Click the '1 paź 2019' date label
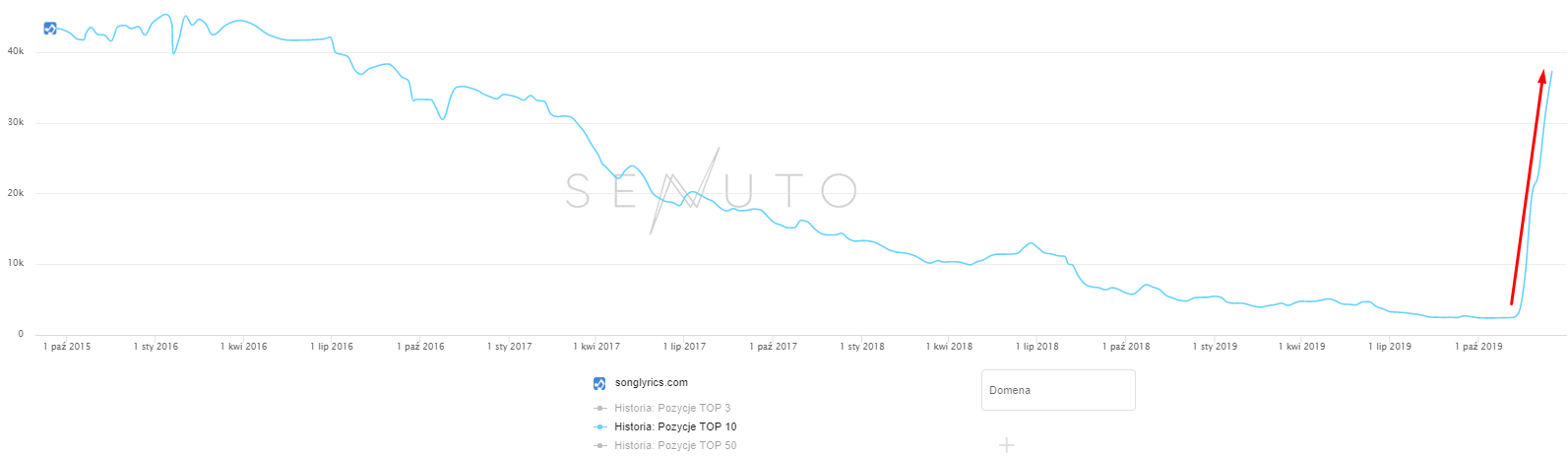 pyautogui.click(x=1479, y=347)
